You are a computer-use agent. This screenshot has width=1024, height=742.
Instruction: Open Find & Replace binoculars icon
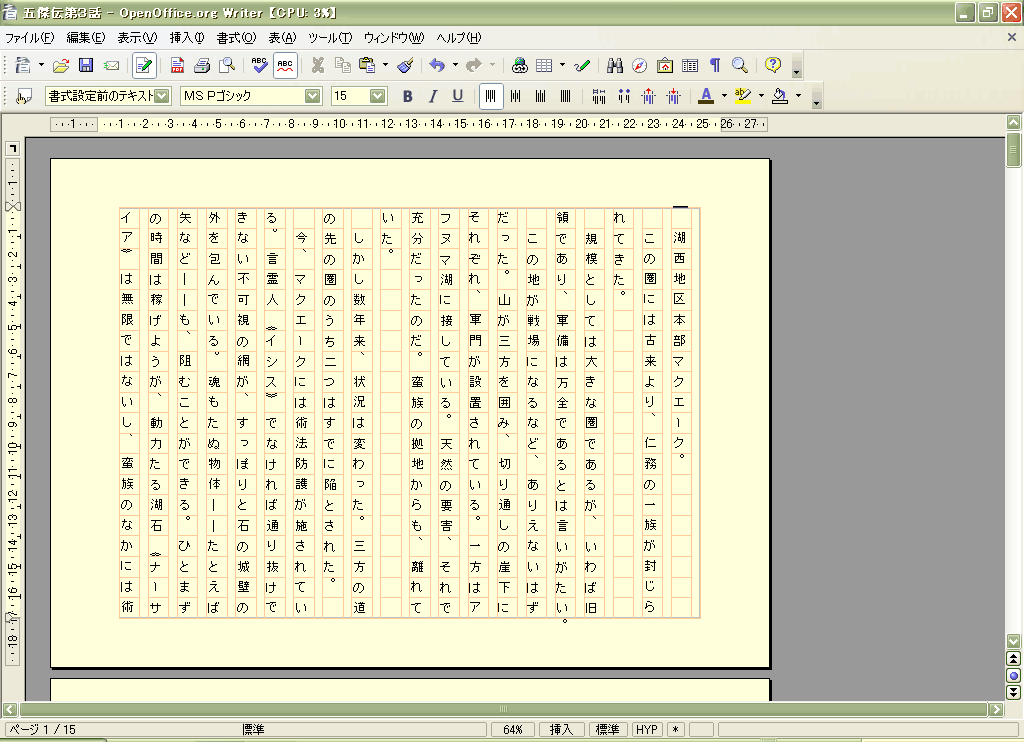click(615, 65)
